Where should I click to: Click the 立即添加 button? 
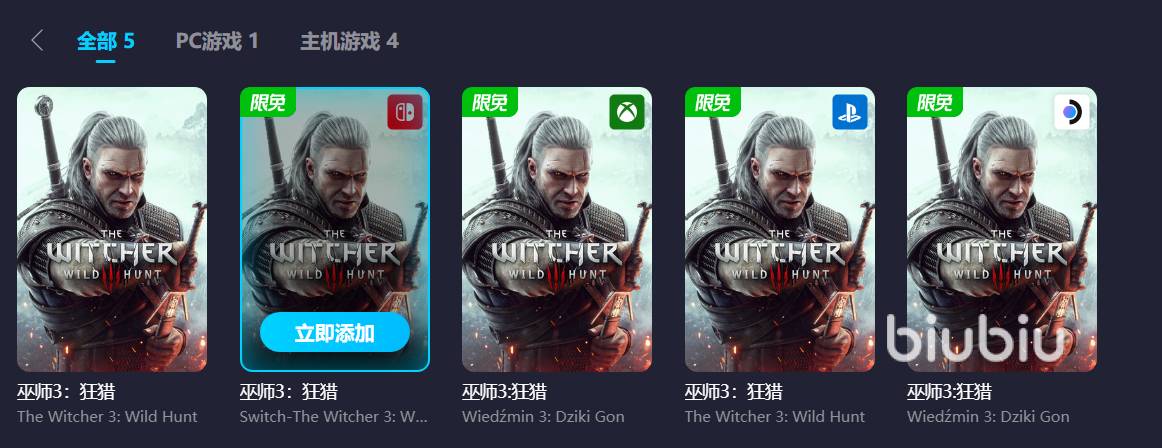point(334,332)
